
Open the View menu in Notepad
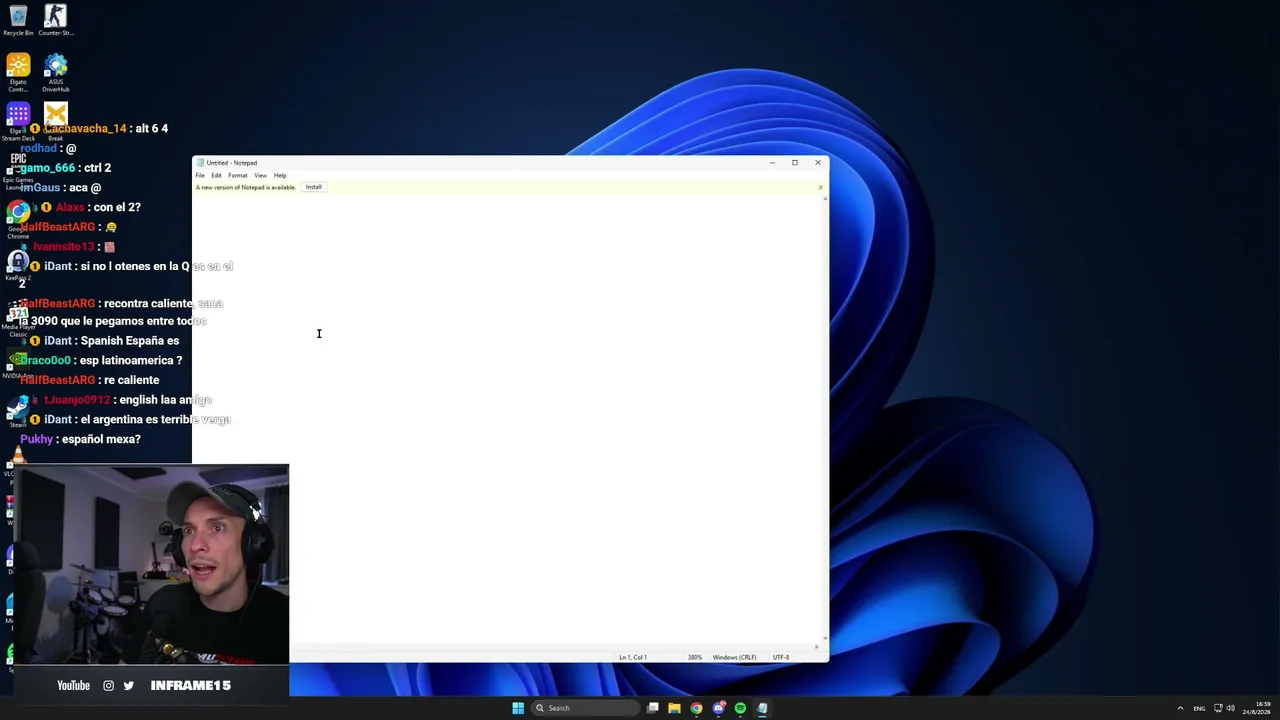[x=260, y=175]
